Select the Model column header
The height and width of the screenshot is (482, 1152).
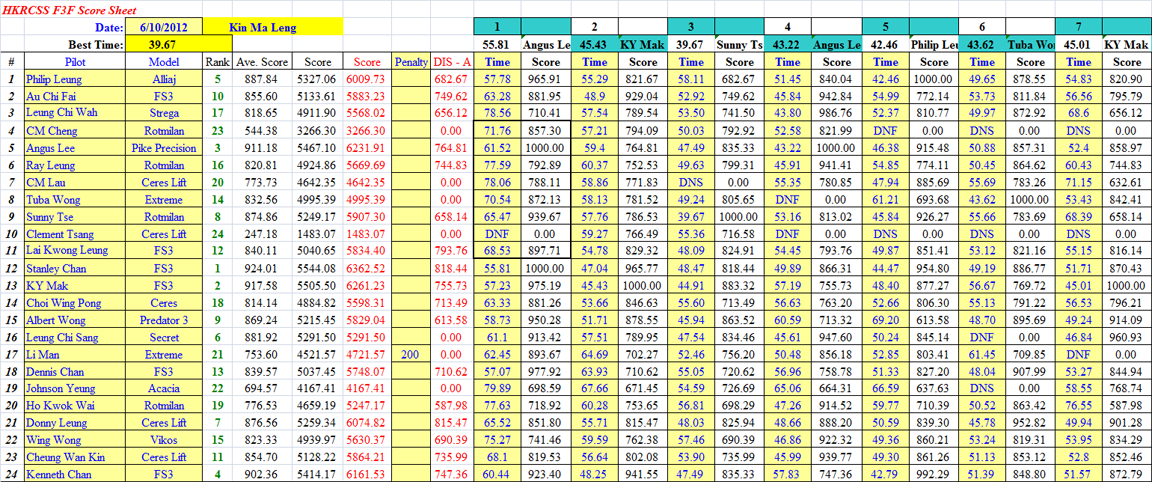click(164, 61)
